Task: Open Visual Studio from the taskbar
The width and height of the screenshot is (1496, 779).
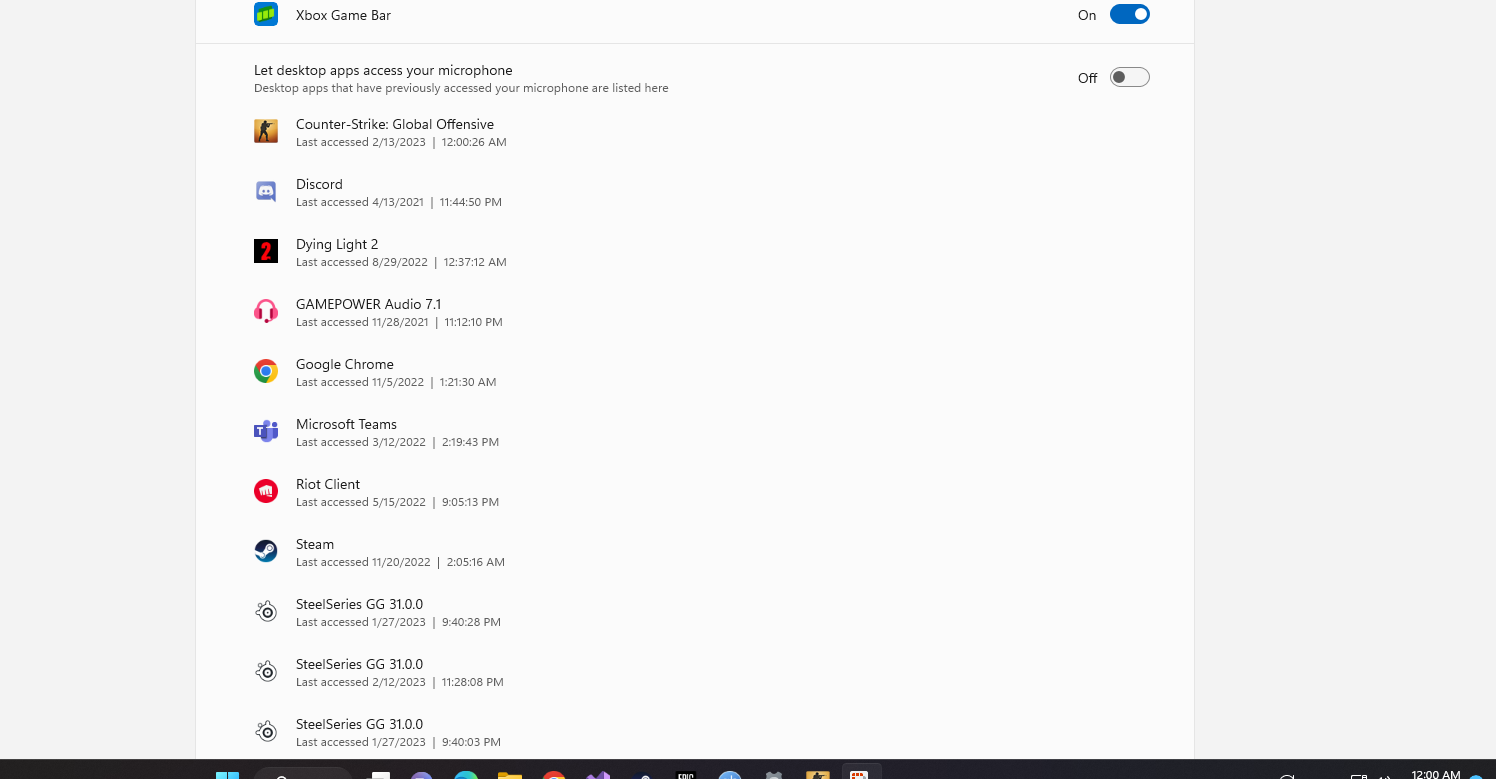Action: click(598, 775)
